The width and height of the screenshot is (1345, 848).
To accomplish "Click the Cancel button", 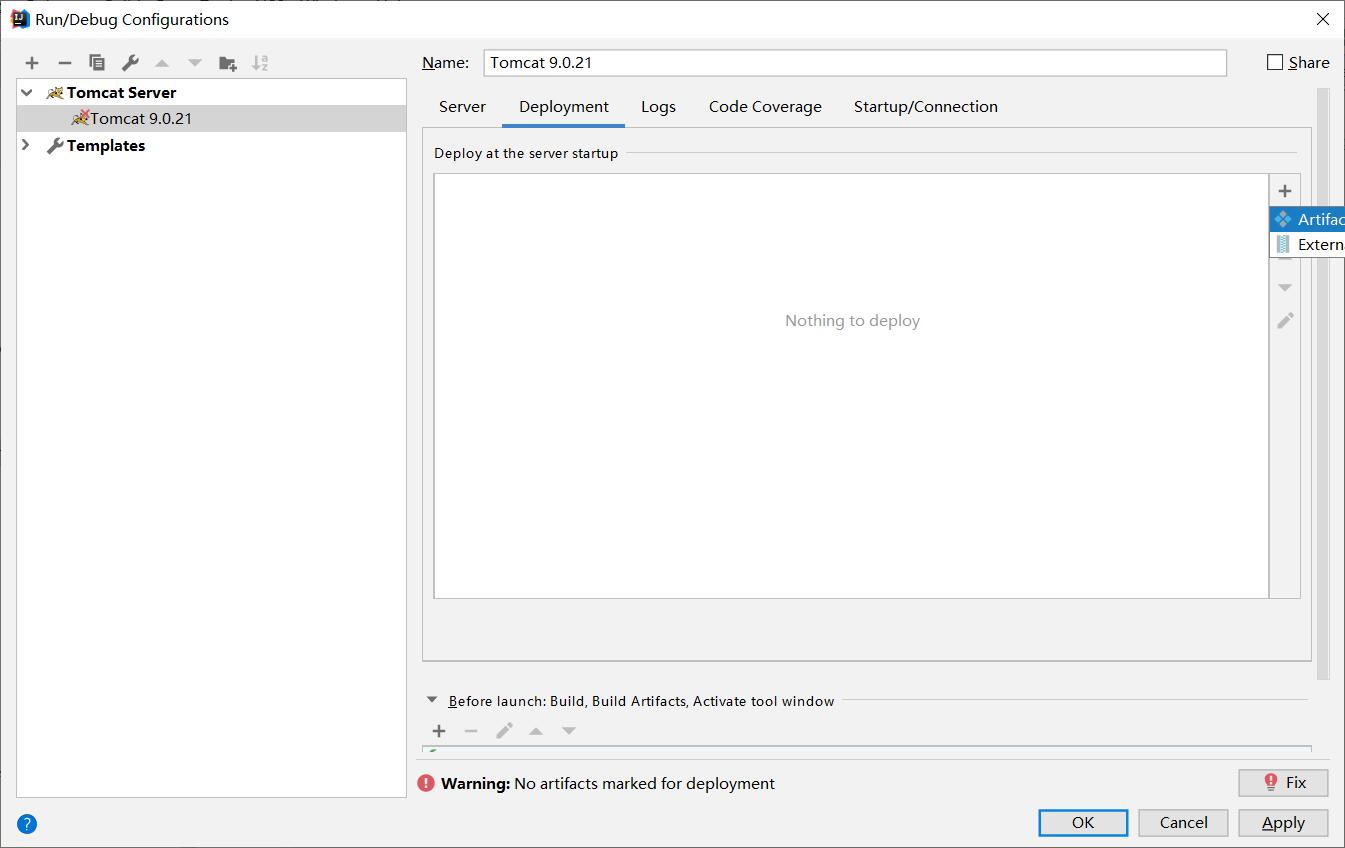I will (1184, 822).
